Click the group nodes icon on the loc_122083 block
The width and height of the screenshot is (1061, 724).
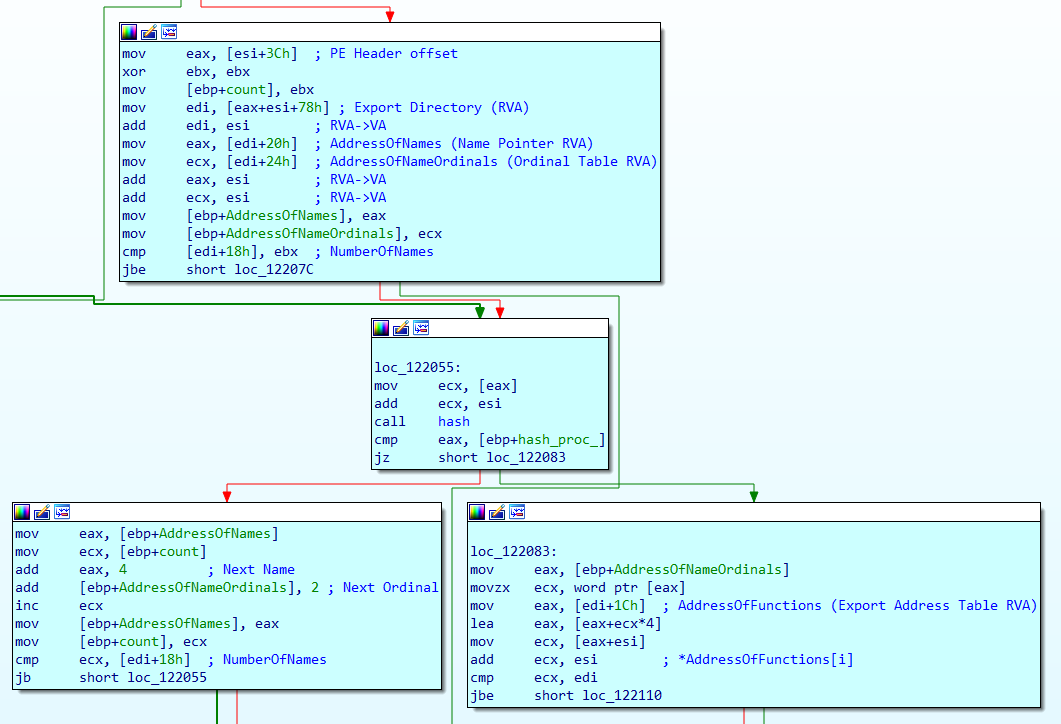tap(517, 512)
